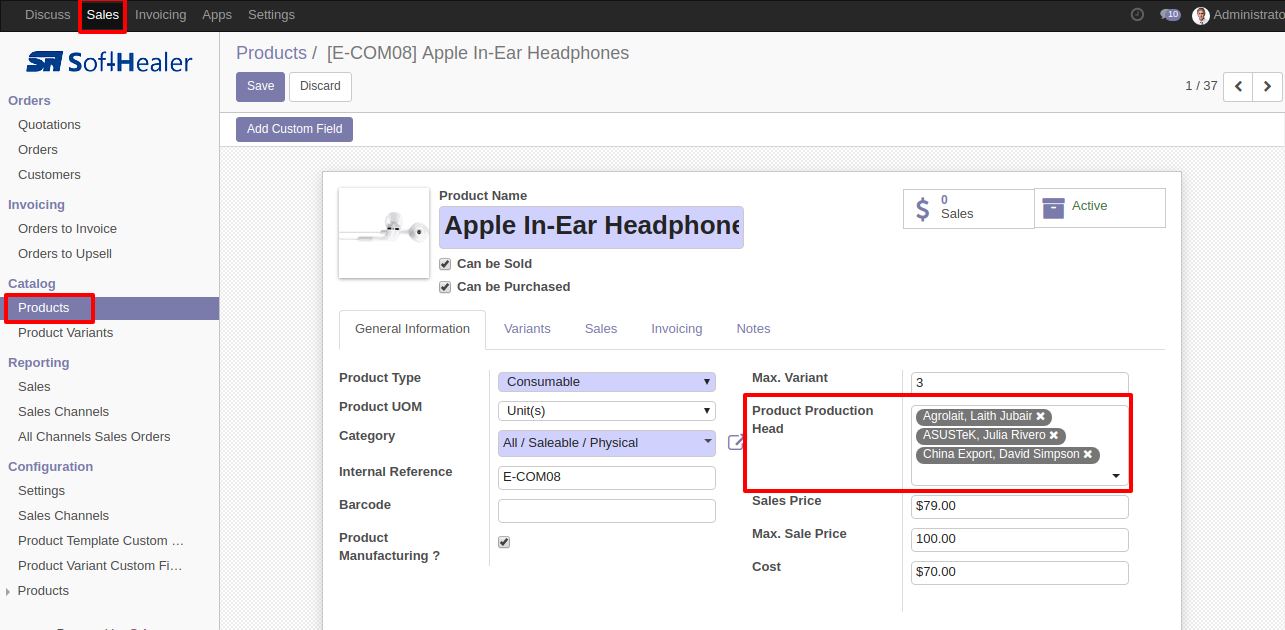This screenshot has height=630, width=1285.
Task: Toggle Product Manufacturing checkbox
Action: 504,542
